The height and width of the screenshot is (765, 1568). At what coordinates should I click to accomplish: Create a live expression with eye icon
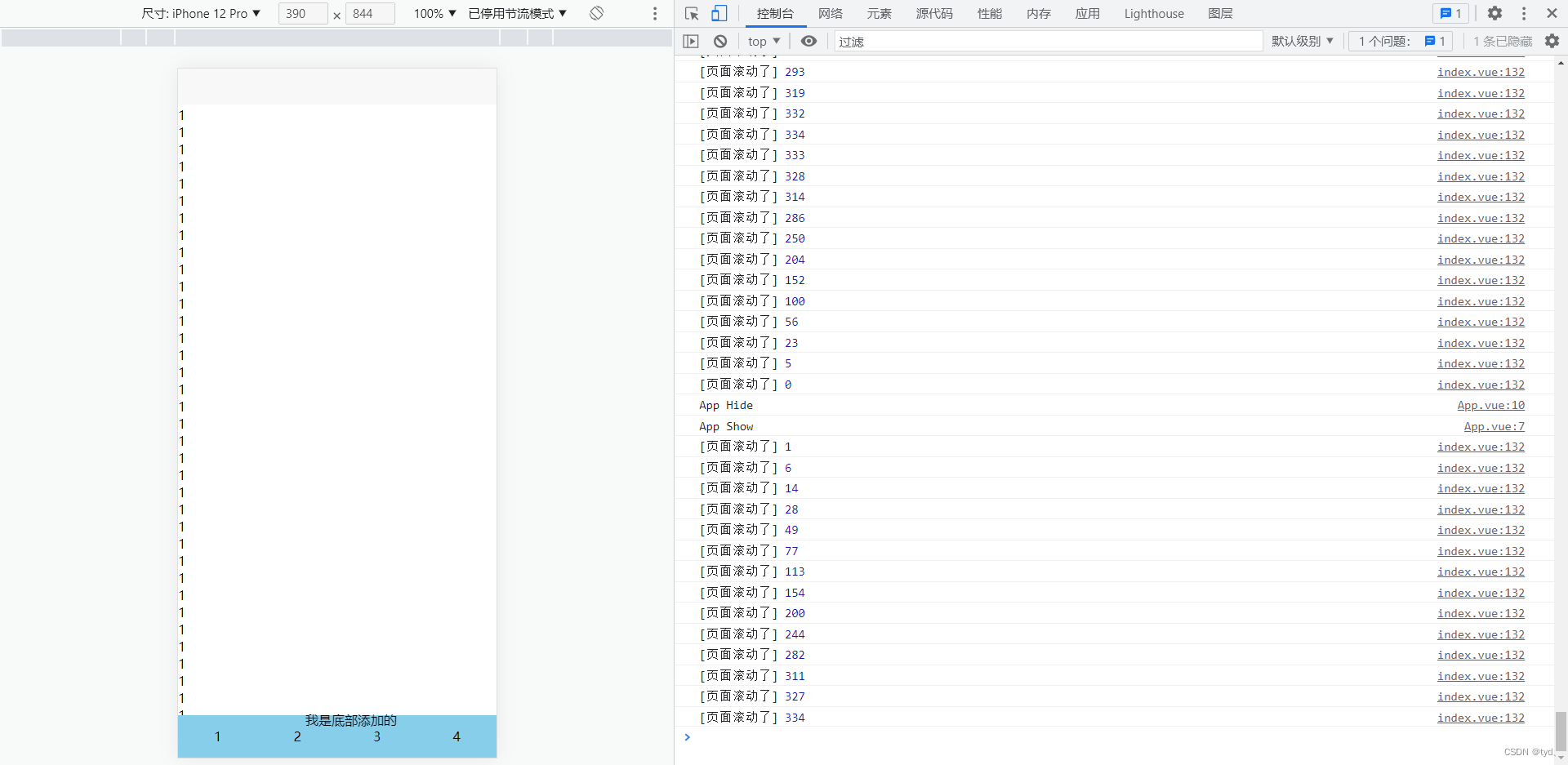point(808,41)
